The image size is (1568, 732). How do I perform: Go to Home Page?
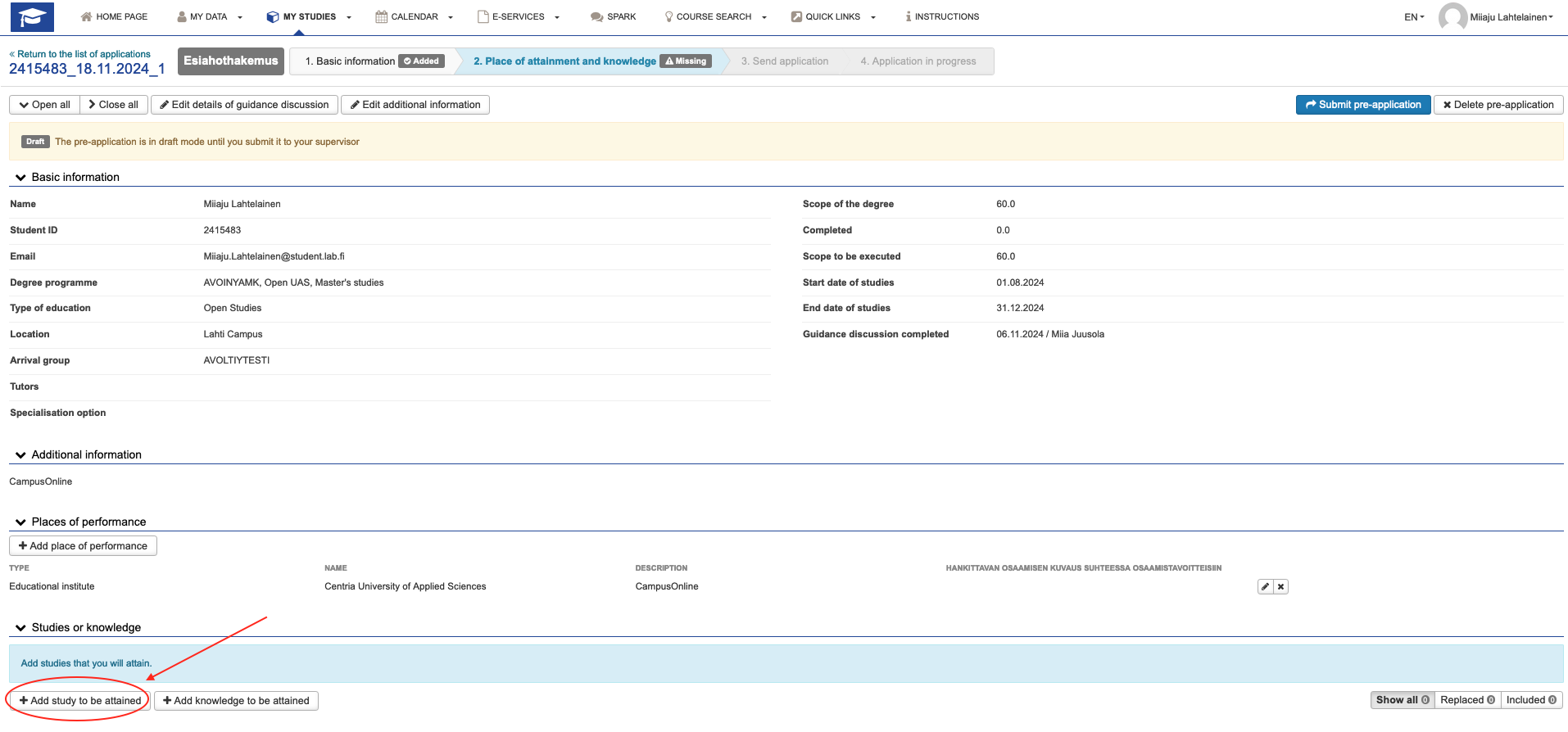(114, 17)
